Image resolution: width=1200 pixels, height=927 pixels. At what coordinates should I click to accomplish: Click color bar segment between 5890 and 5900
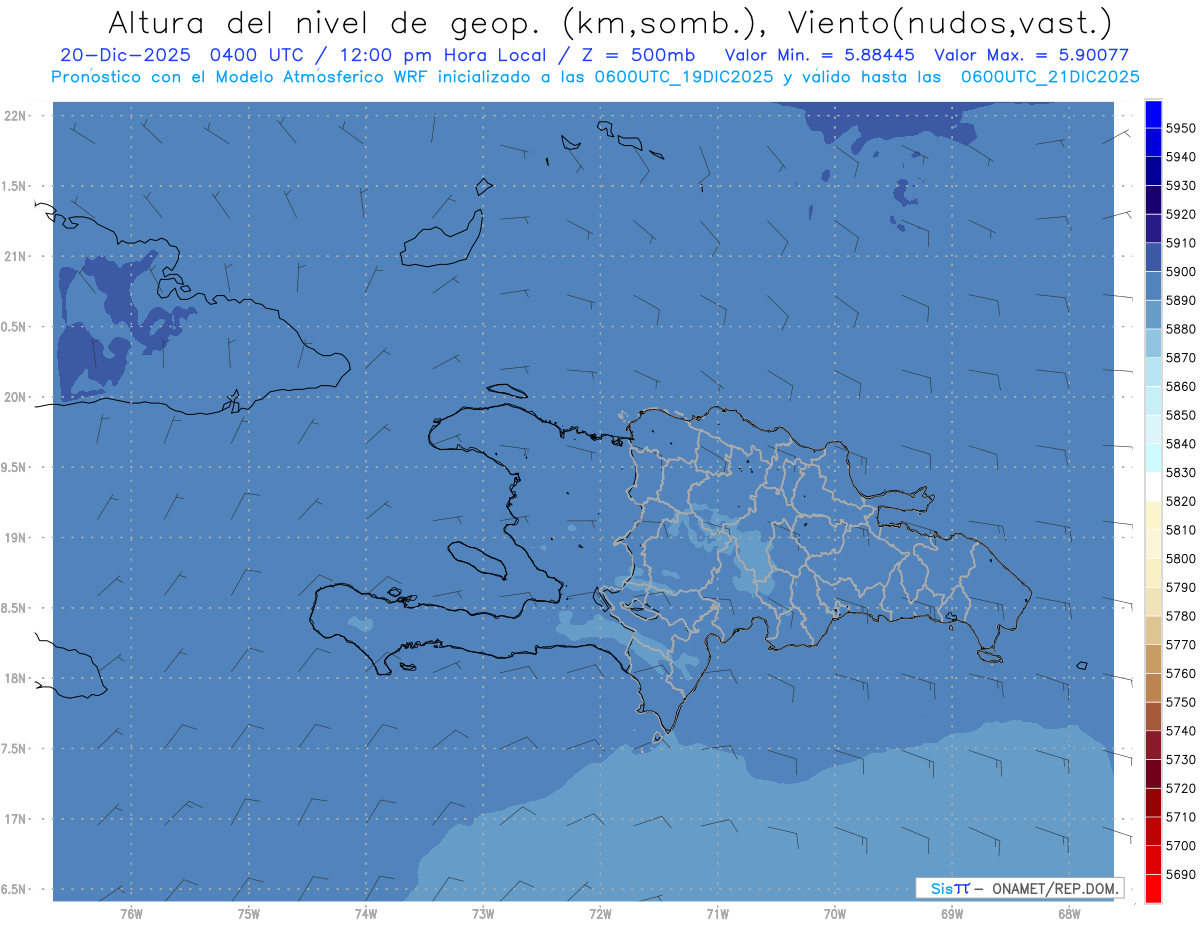(1153, 286)
